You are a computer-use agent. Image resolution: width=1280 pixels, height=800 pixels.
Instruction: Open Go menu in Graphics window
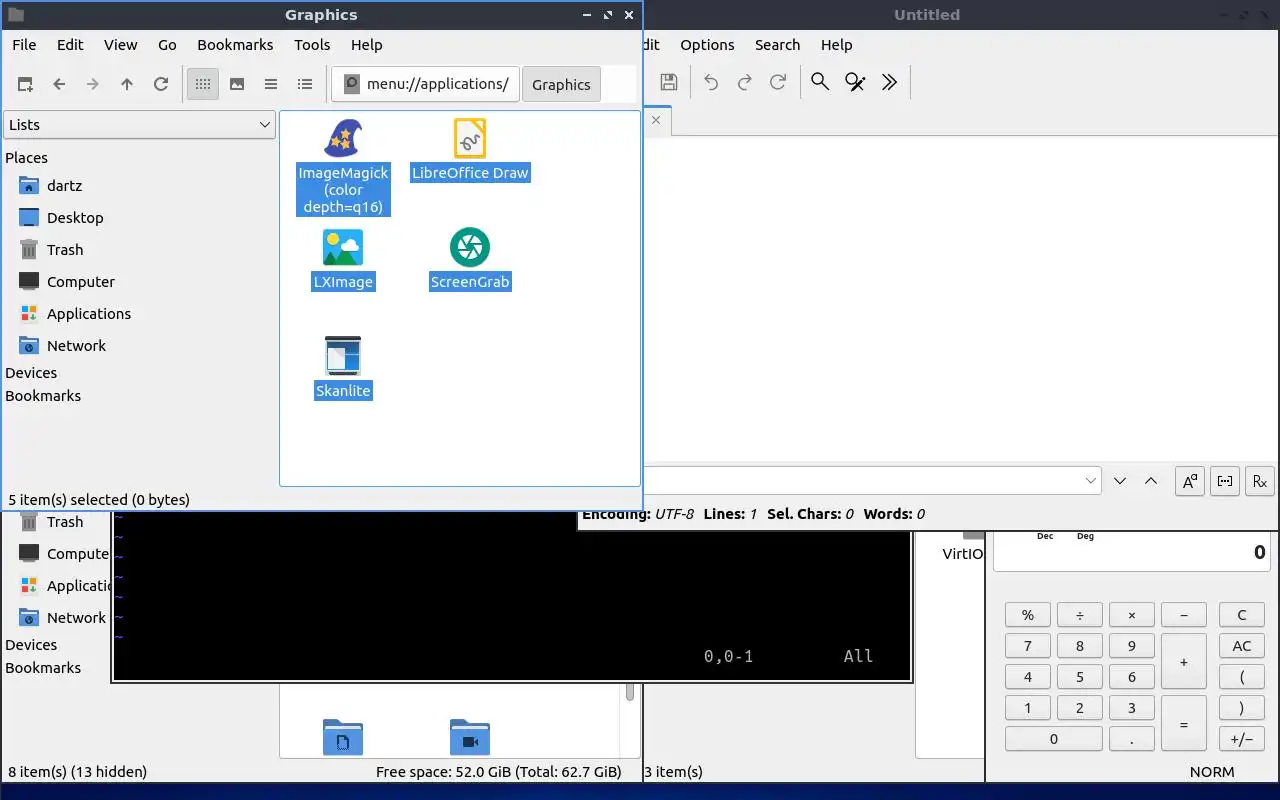click(x=167, y=45)
